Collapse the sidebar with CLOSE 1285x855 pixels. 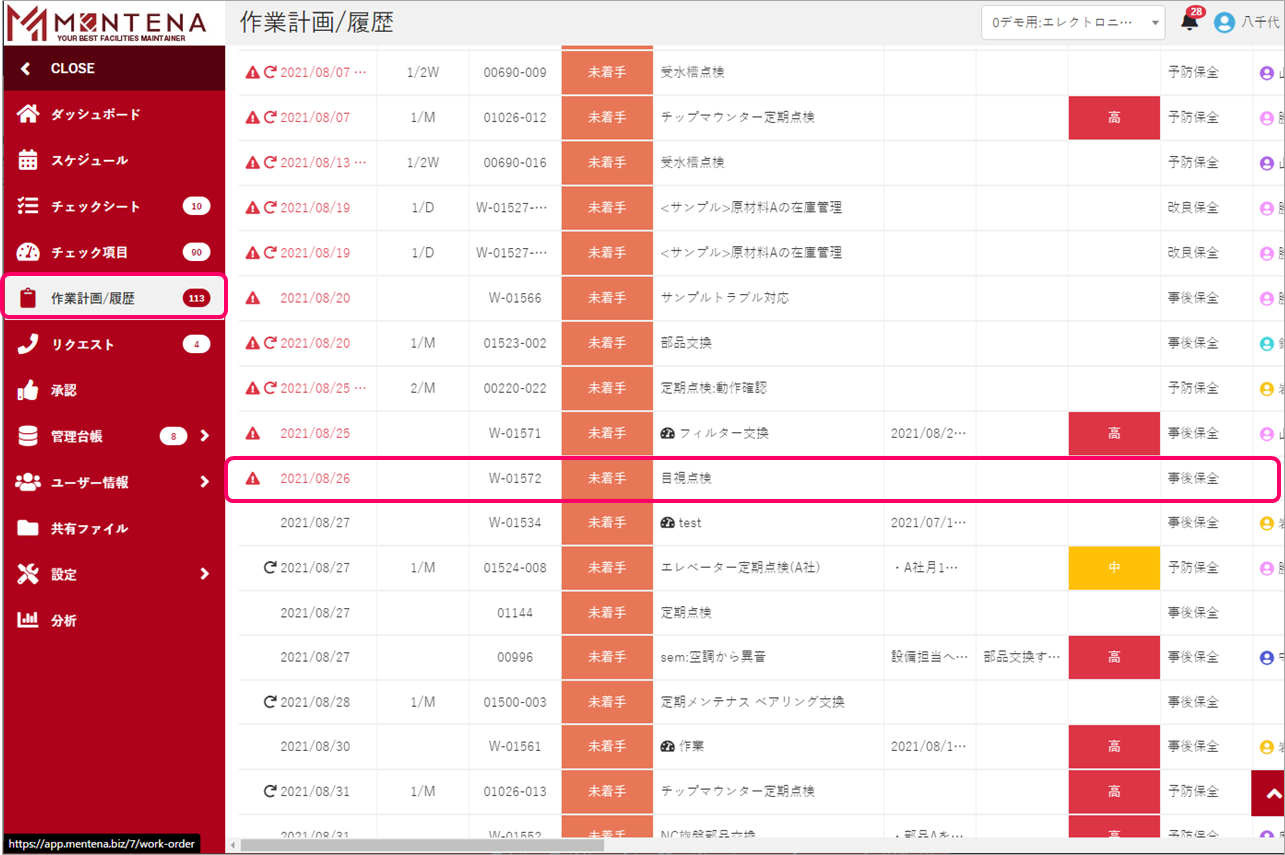coord(72,68)
